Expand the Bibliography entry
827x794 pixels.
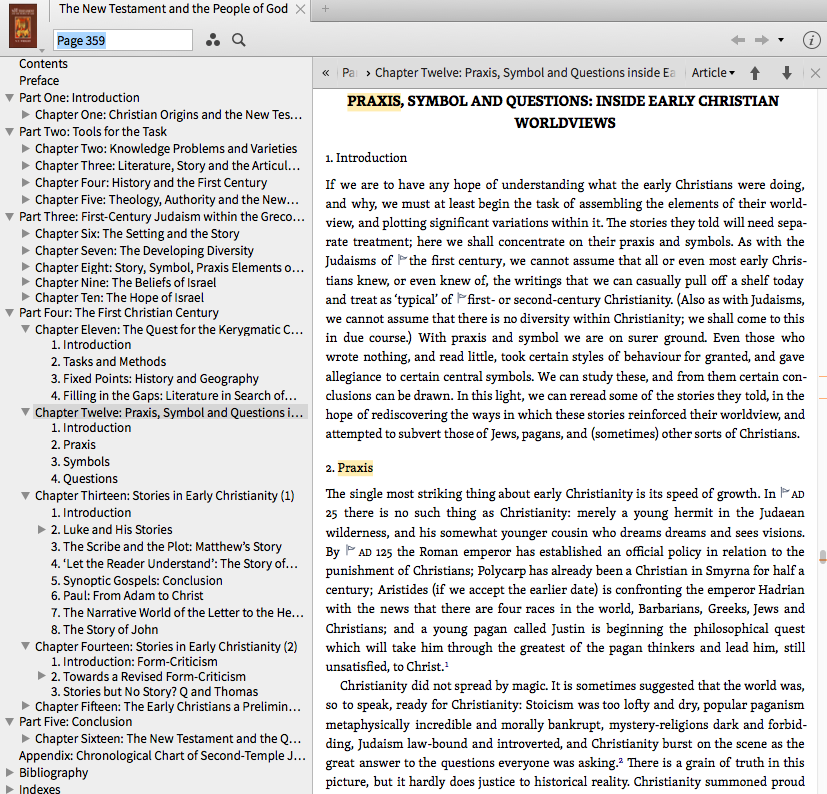click(9, 772)
